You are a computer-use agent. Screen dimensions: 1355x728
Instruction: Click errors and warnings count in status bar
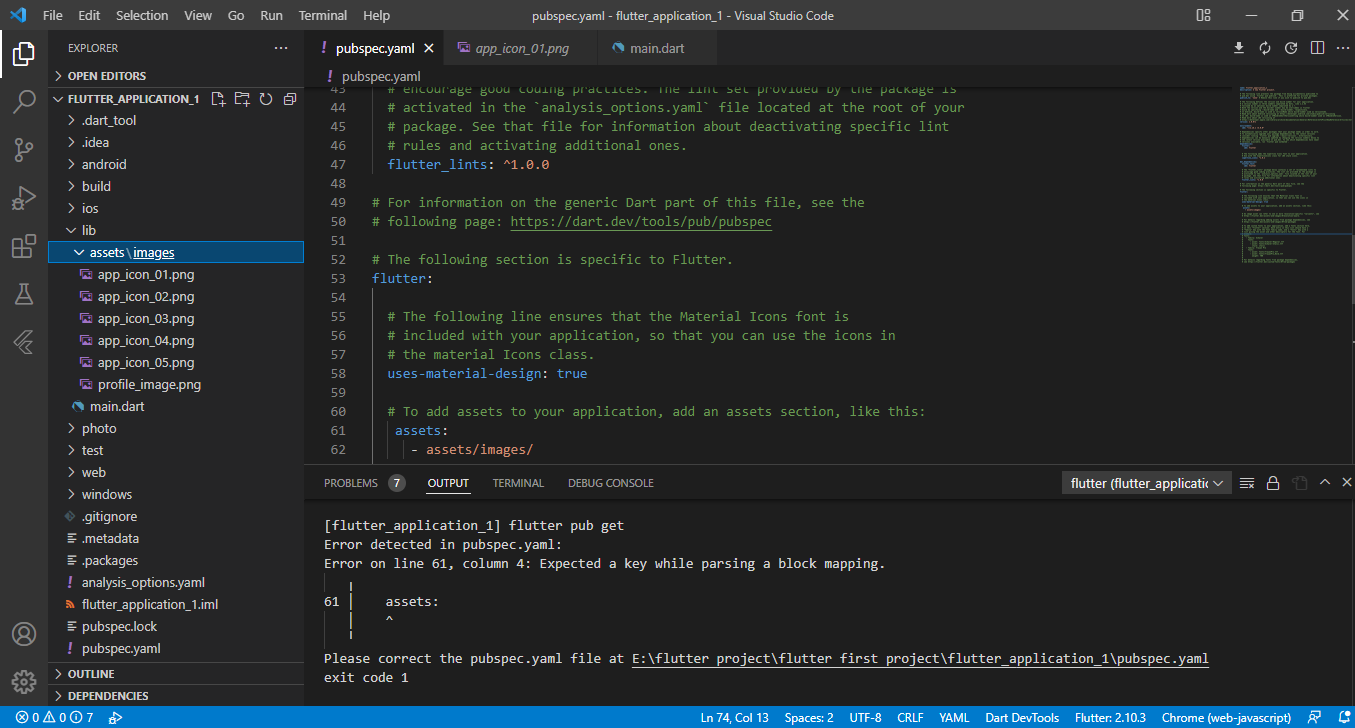(54, 717)
